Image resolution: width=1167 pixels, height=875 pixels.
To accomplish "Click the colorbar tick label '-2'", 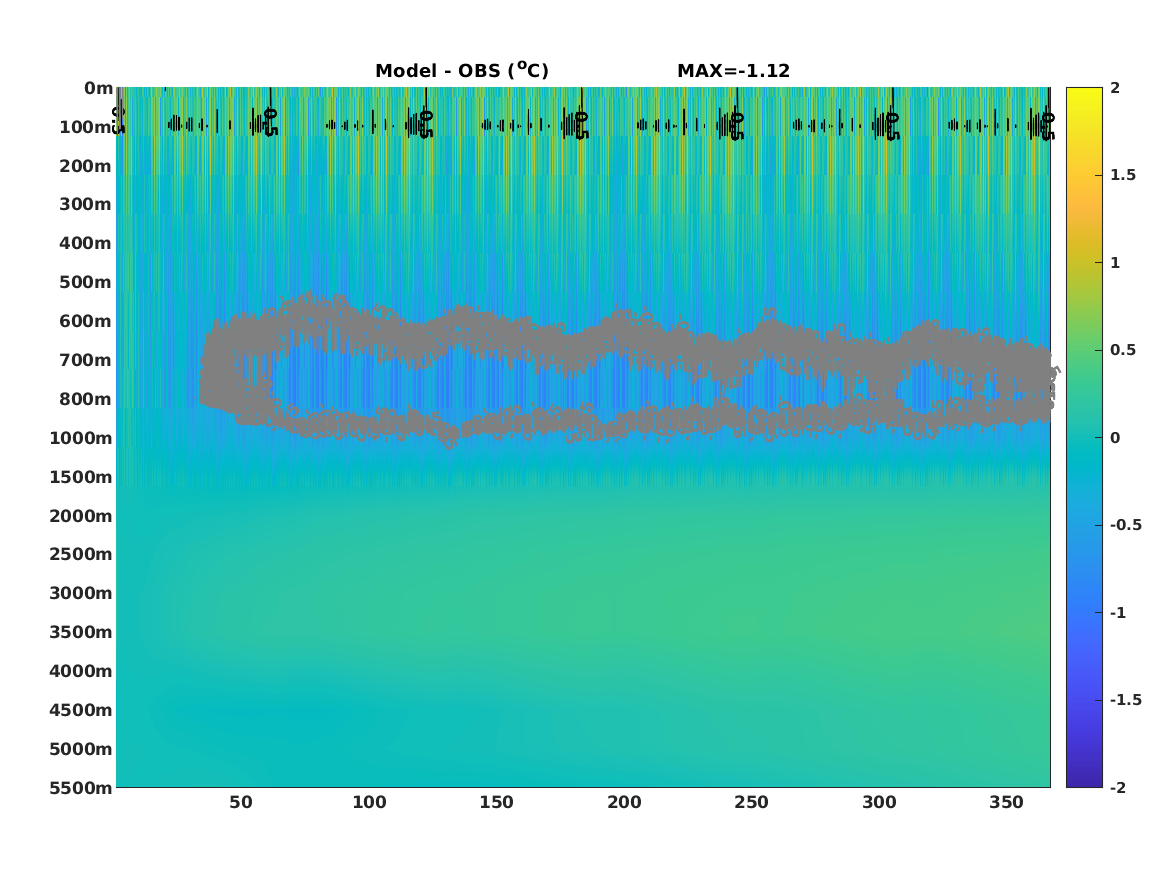I will click(x=1118, y=788).
